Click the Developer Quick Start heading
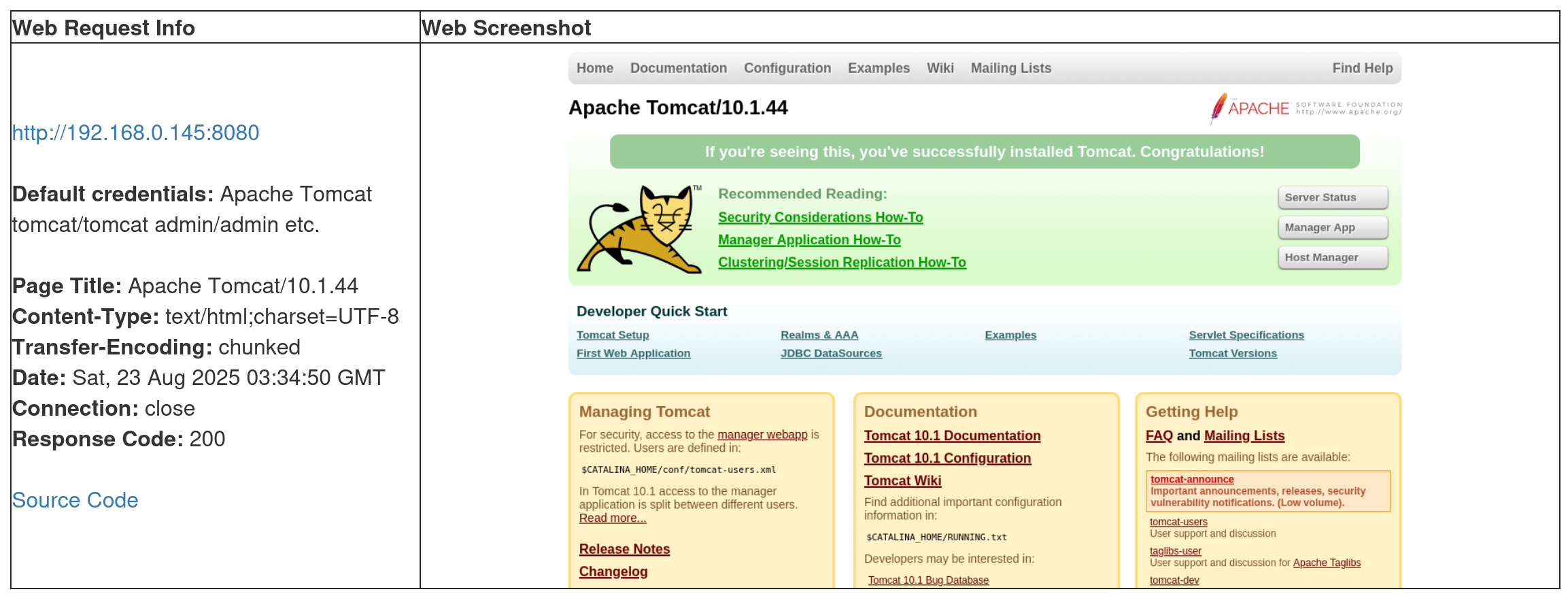The width and height of the screenshot is (1568, 596). coord(651,311)
